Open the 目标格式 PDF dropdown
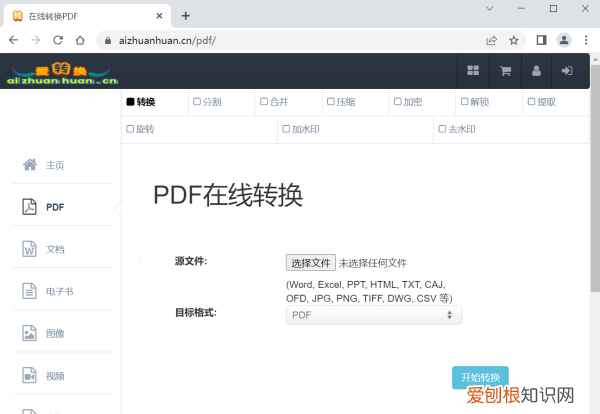600x414 pixels. coord(374,315)
